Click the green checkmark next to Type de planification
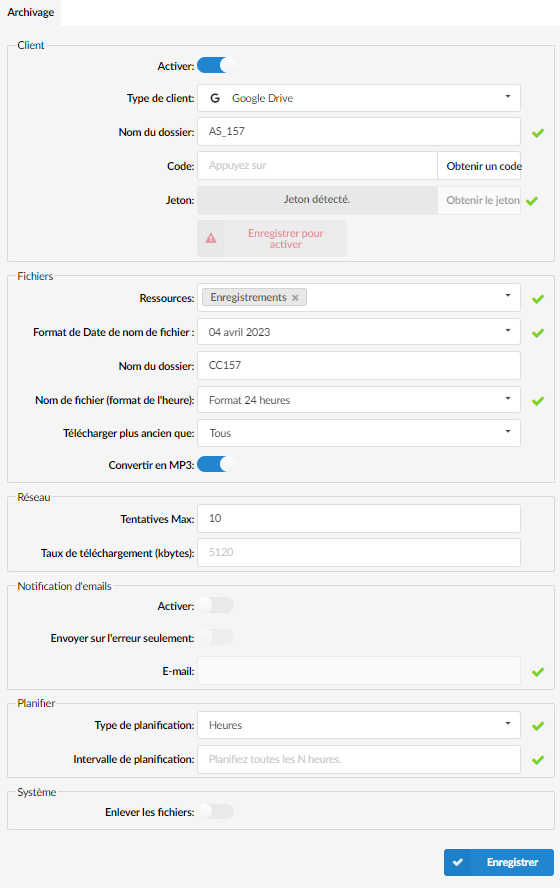The height and width of the screenshot is (888, 560). (538, 726)
